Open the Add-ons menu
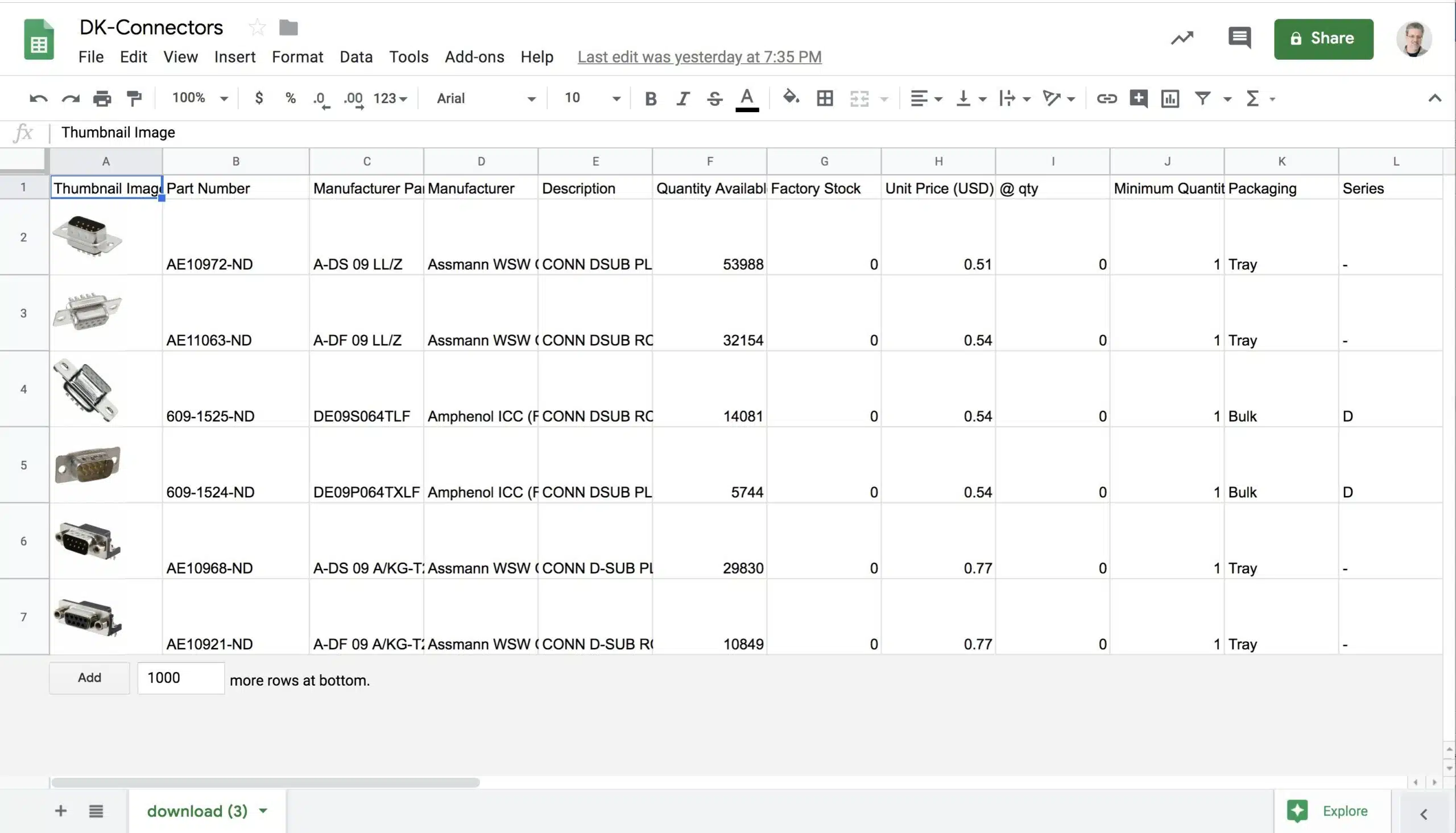 click(x=474, y=57)
